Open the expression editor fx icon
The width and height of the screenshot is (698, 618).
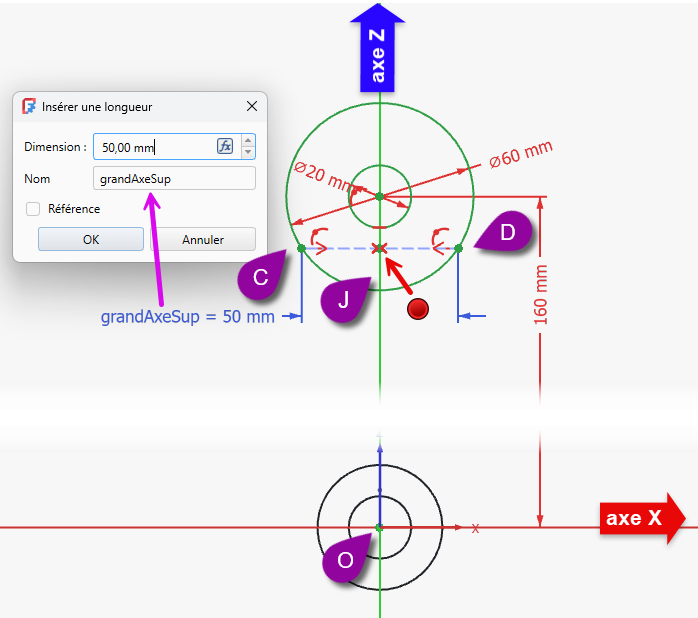pyautogui.click(x=225, y=146)
